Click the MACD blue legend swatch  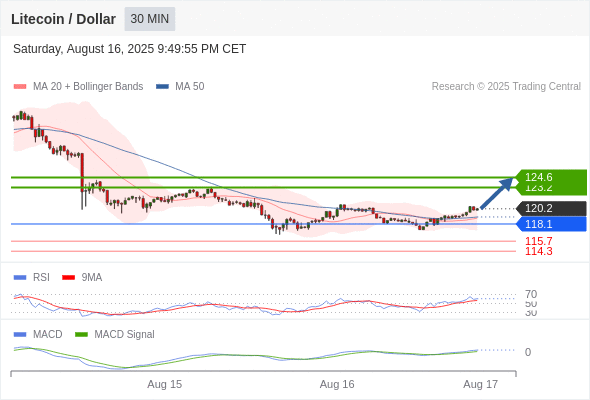[x=20, y=335]
